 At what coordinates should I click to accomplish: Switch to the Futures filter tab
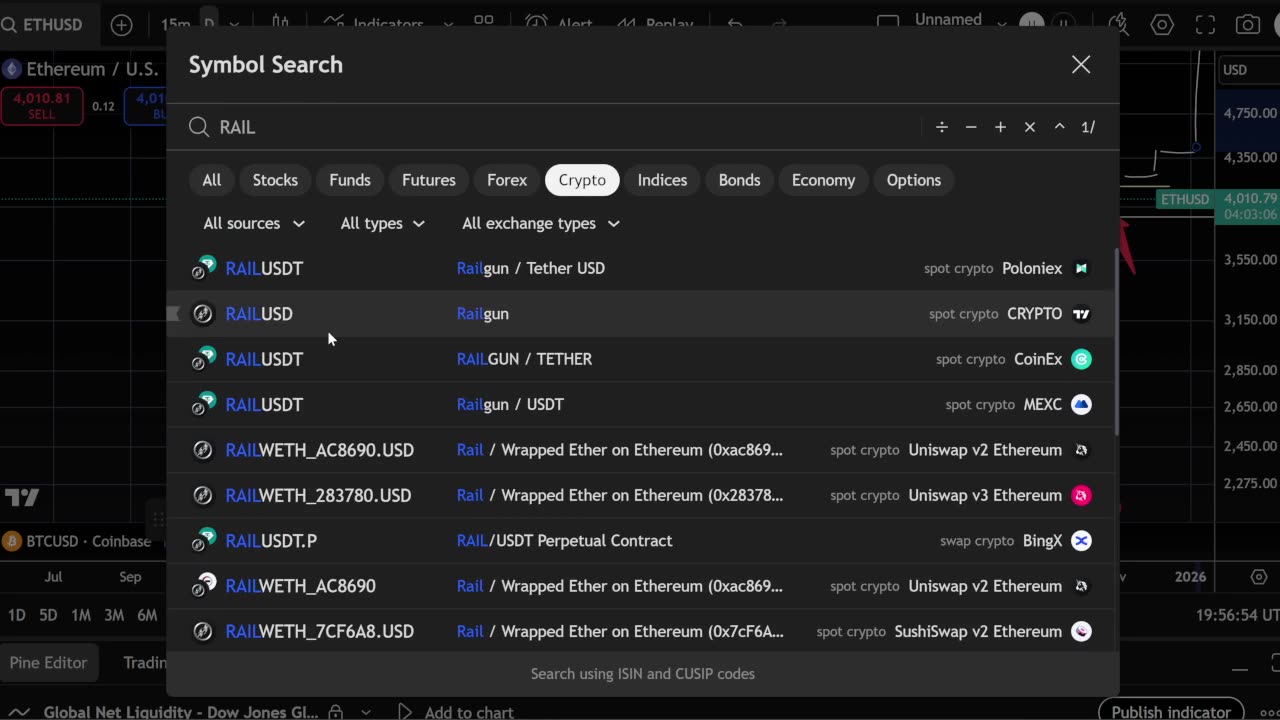tap(429, 180)
